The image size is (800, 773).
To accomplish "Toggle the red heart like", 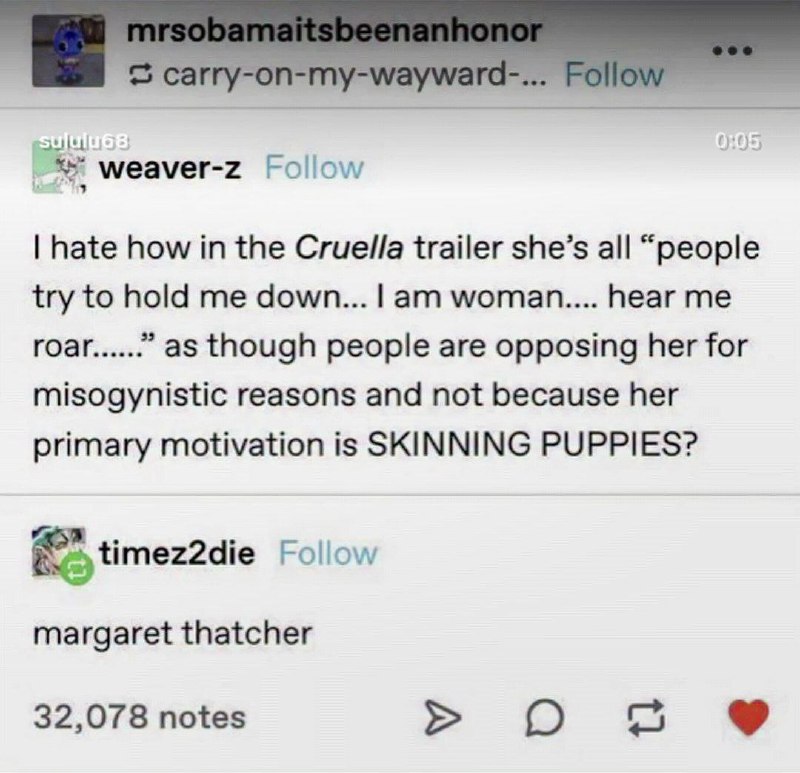I will click(748, 717).
